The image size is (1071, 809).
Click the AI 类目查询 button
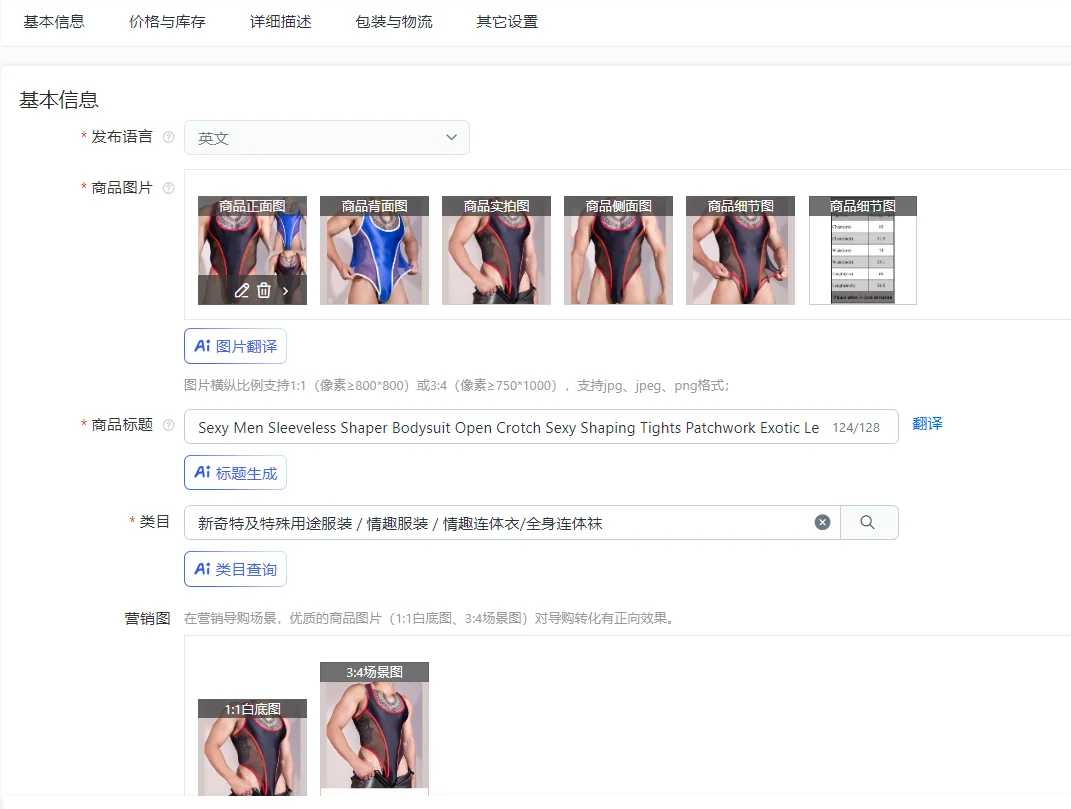(x=235, y=569)
